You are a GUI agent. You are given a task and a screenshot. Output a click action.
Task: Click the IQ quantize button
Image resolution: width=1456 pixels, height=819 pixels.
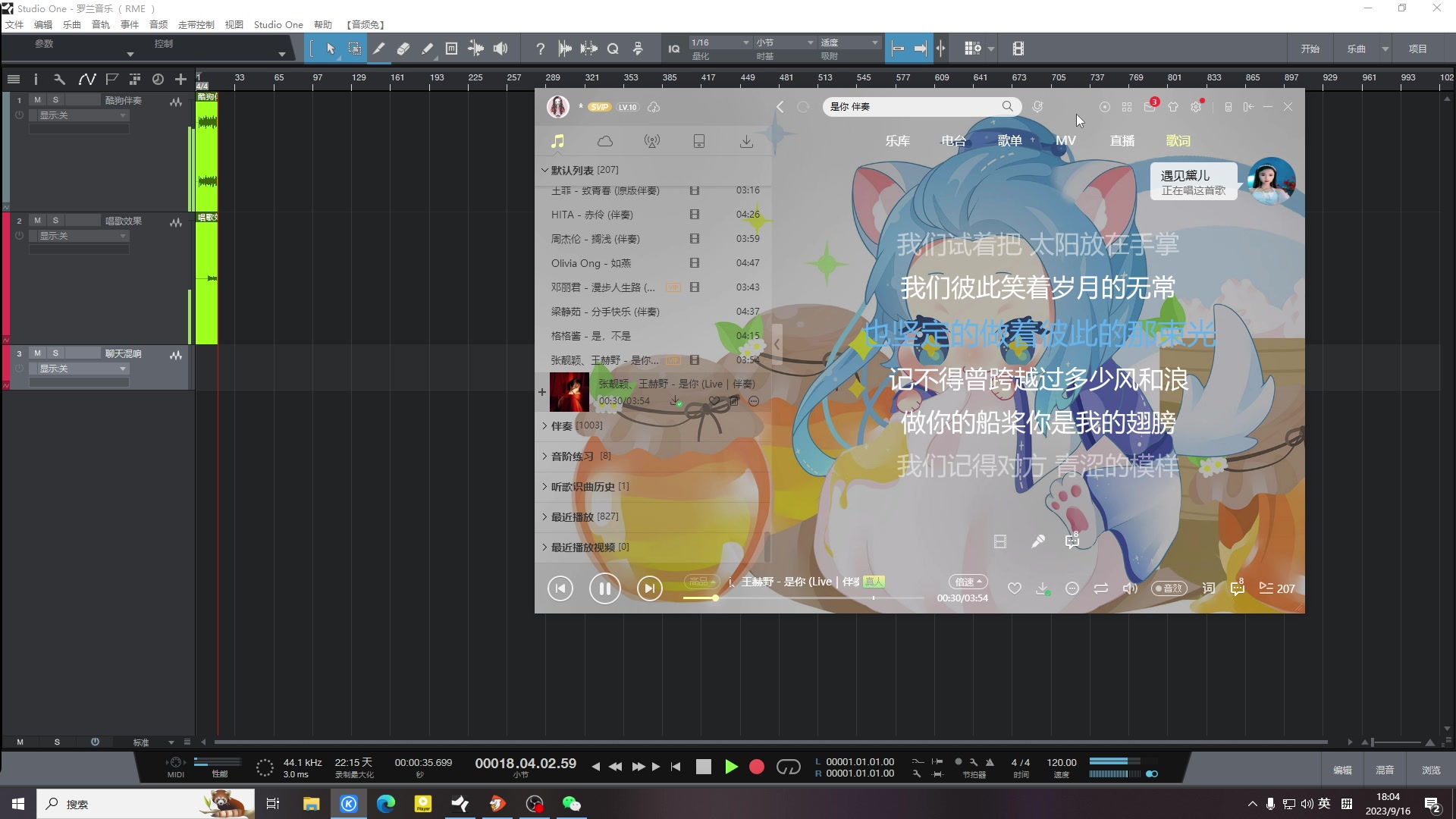click(x=674, y=49)
